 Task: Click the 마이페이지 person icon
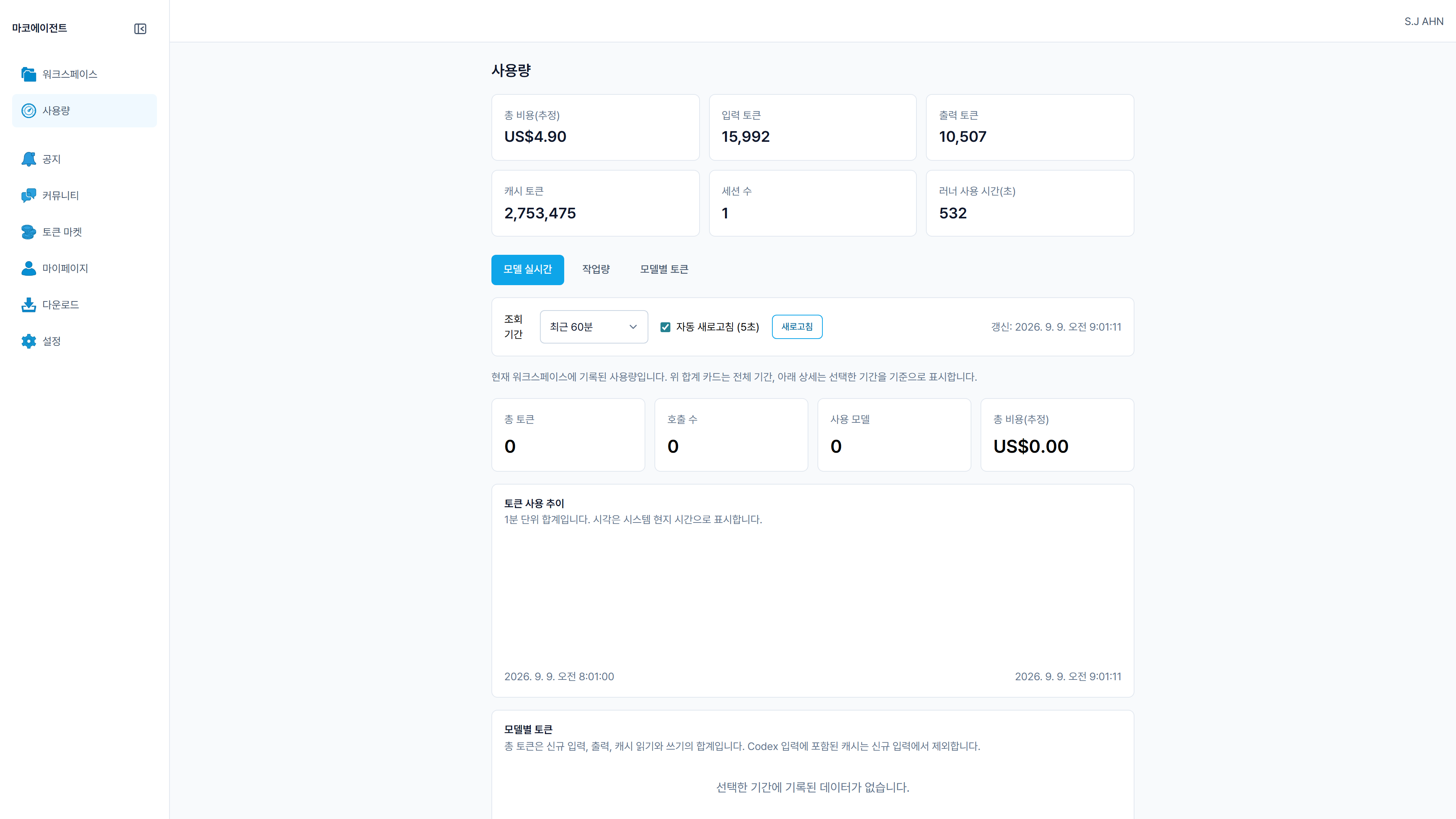click(29, 268)
